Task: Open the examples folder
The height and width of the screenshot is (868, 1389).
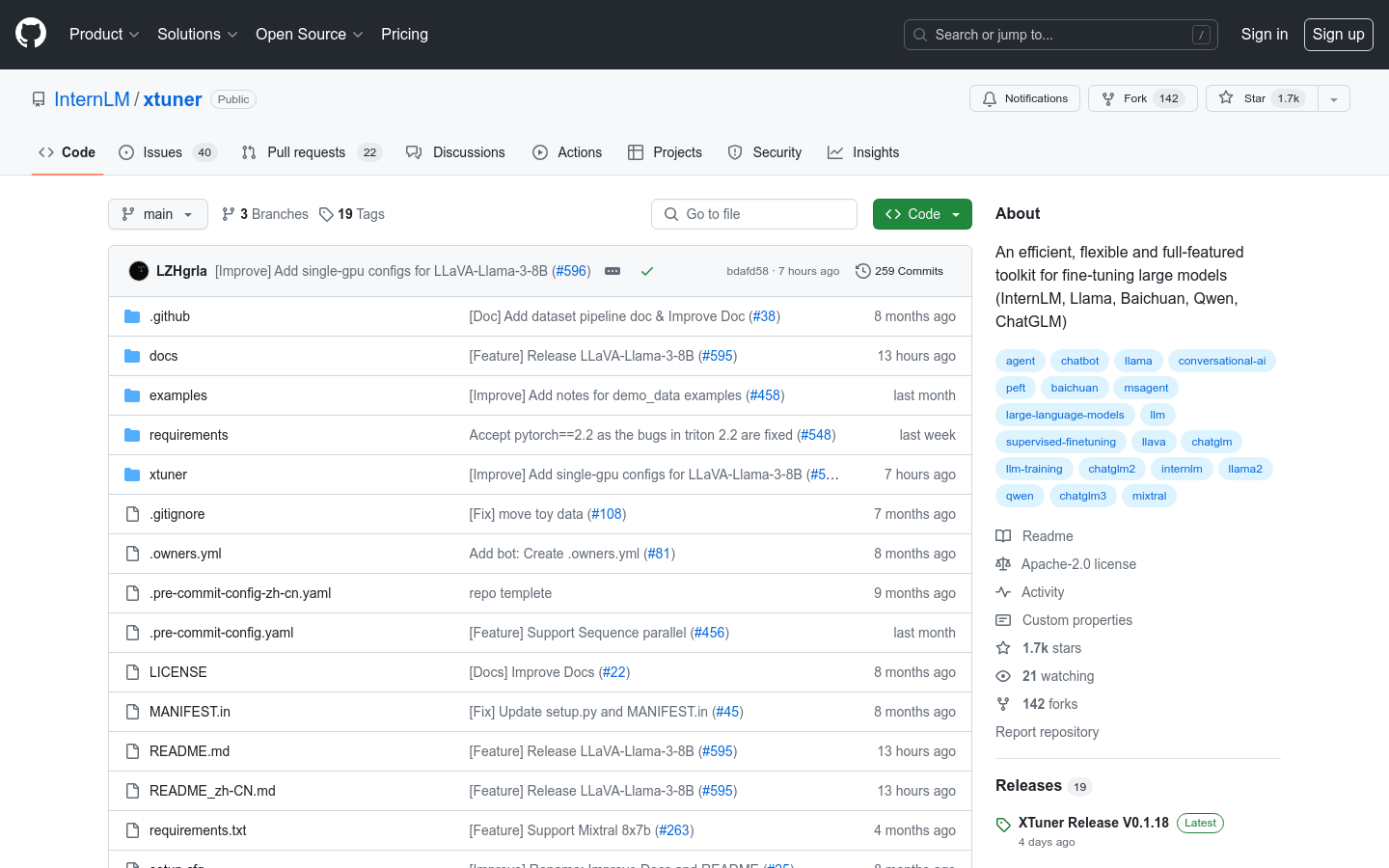Action: 178,395
